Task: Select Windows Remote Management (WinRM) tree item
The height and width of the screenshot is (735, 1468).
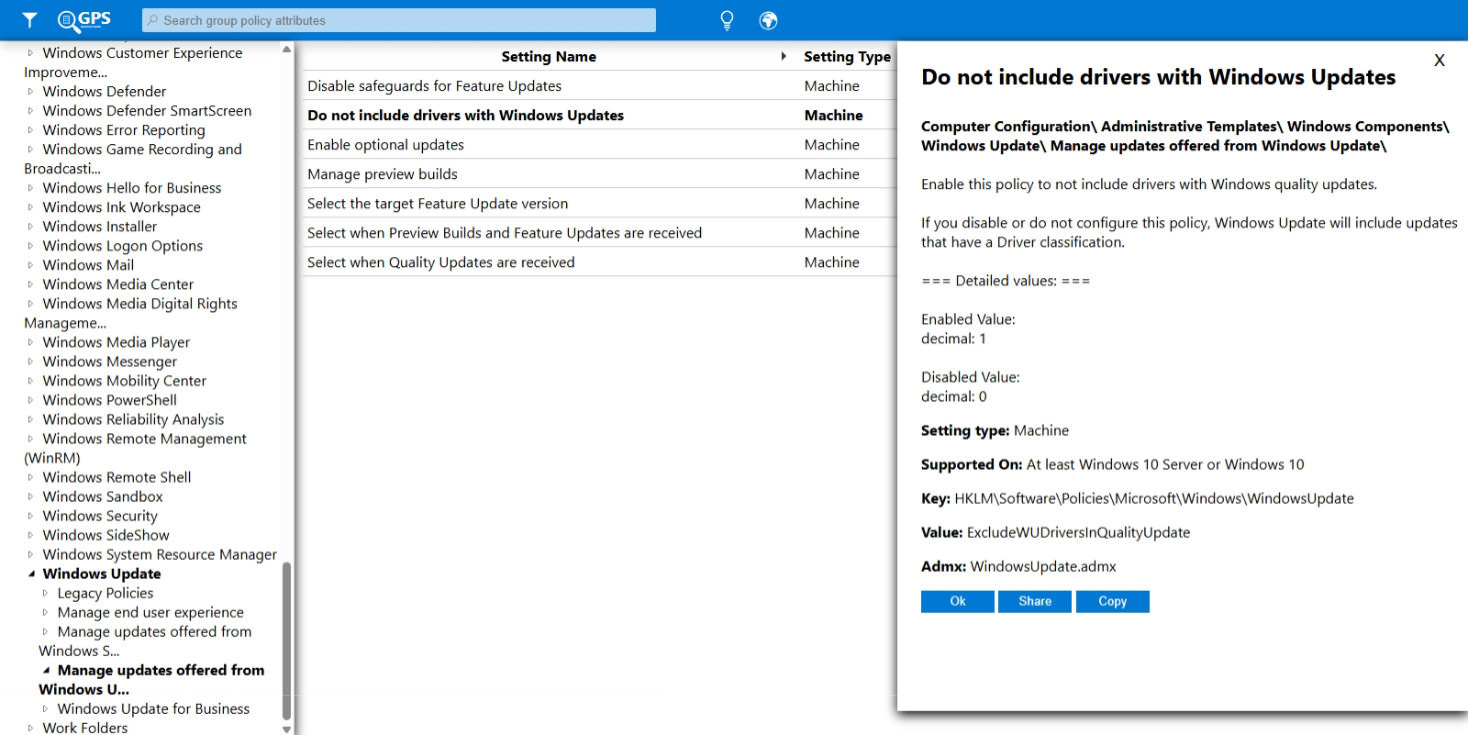Action: tap(135, 448)
